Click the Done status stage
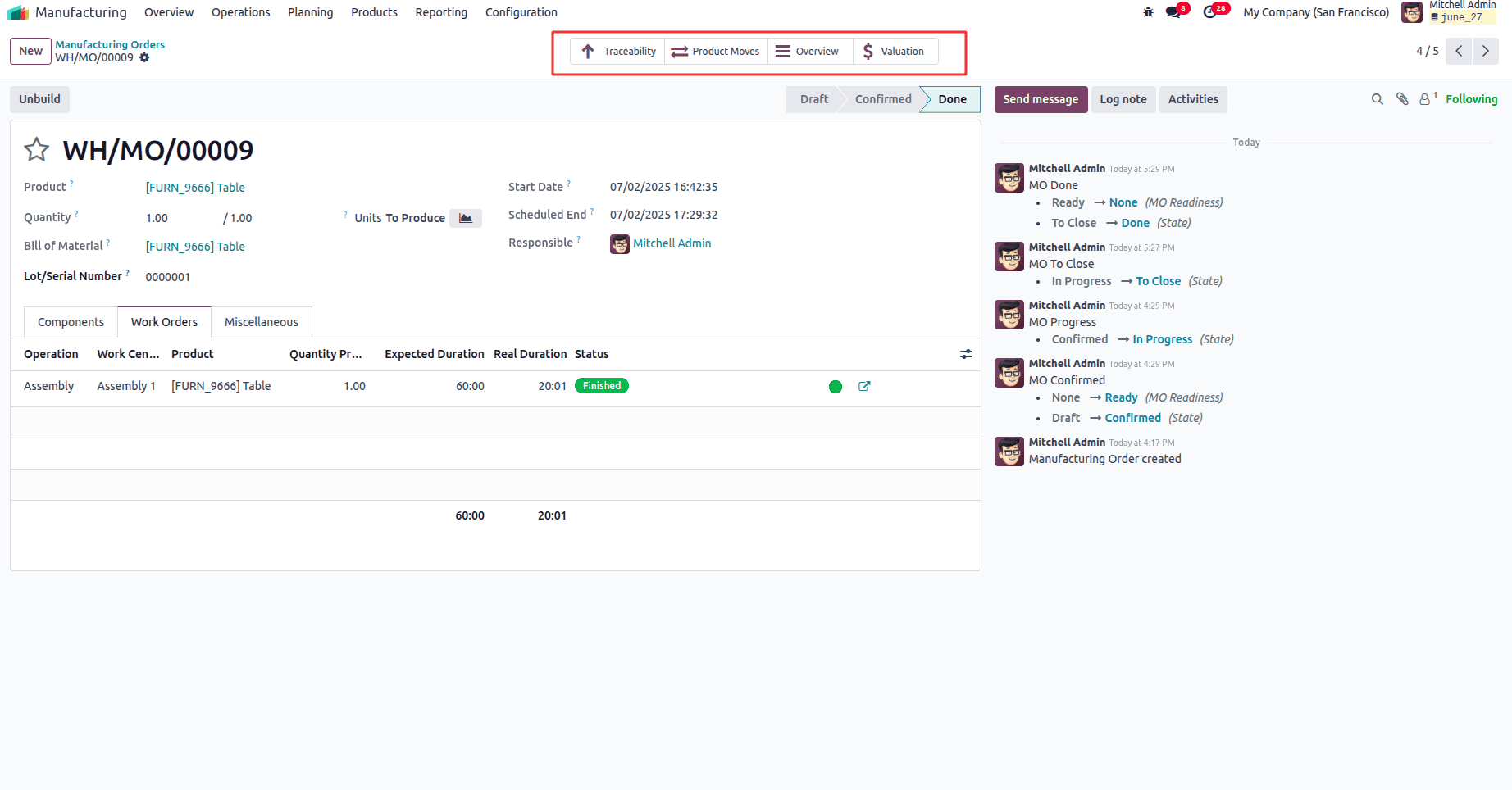This screenshot has width=1512, height=790. click(952, 99)
